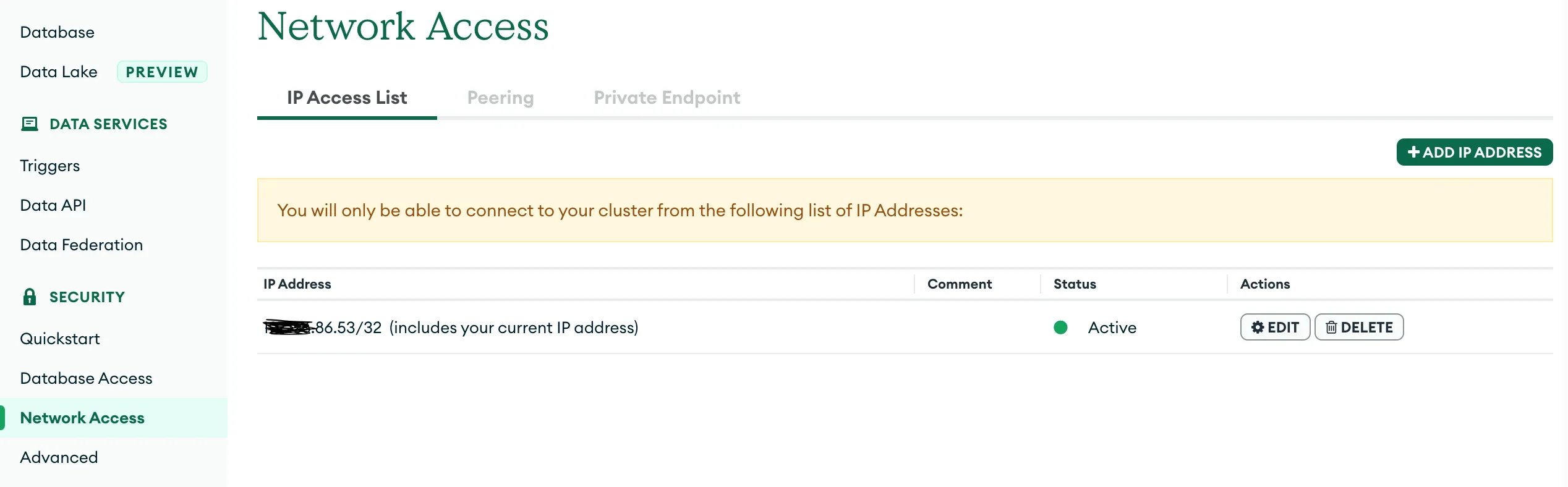Go to Data Lake in sidebar
Screen dimensions: 1568x487
(x=59, y=72)
